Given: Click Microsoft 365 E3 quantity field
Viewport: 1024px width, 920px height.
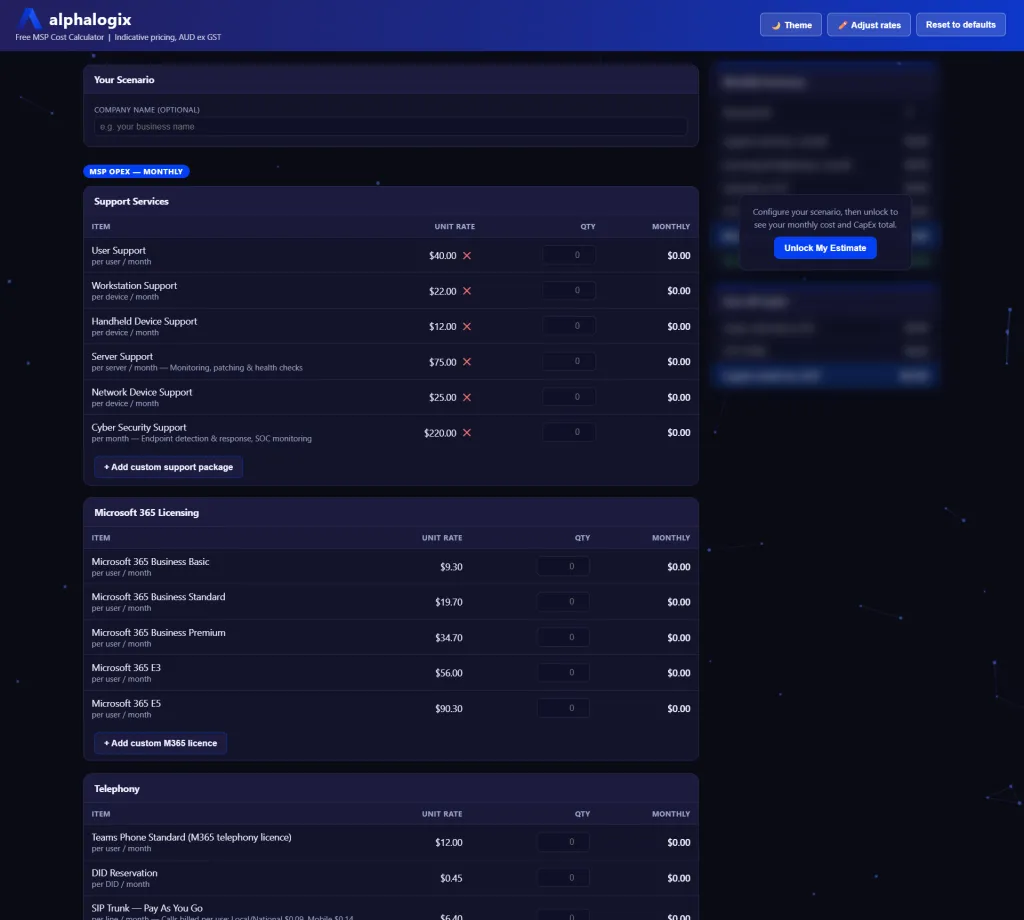Looking at the screenshot, I should point(564,673).
